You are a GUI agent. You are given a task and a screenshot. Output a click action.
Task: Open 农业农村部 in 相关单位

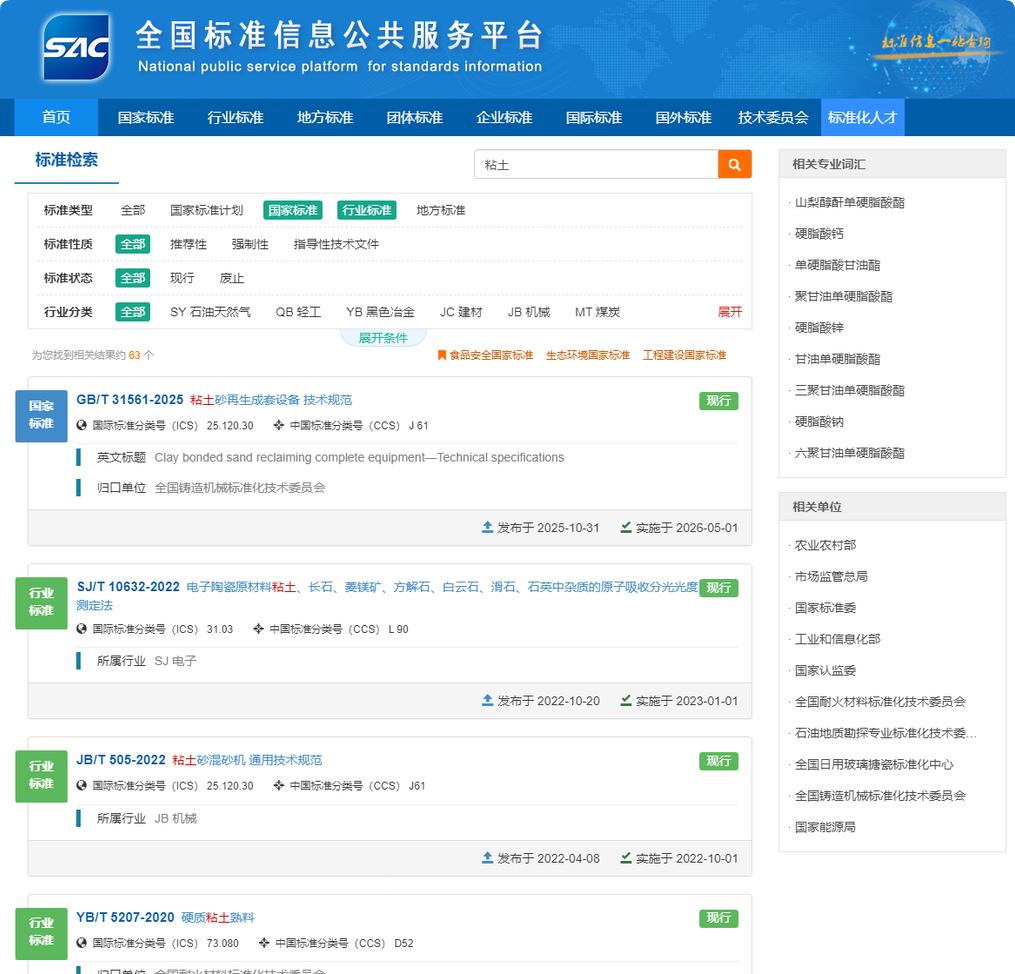coord(825,545)
